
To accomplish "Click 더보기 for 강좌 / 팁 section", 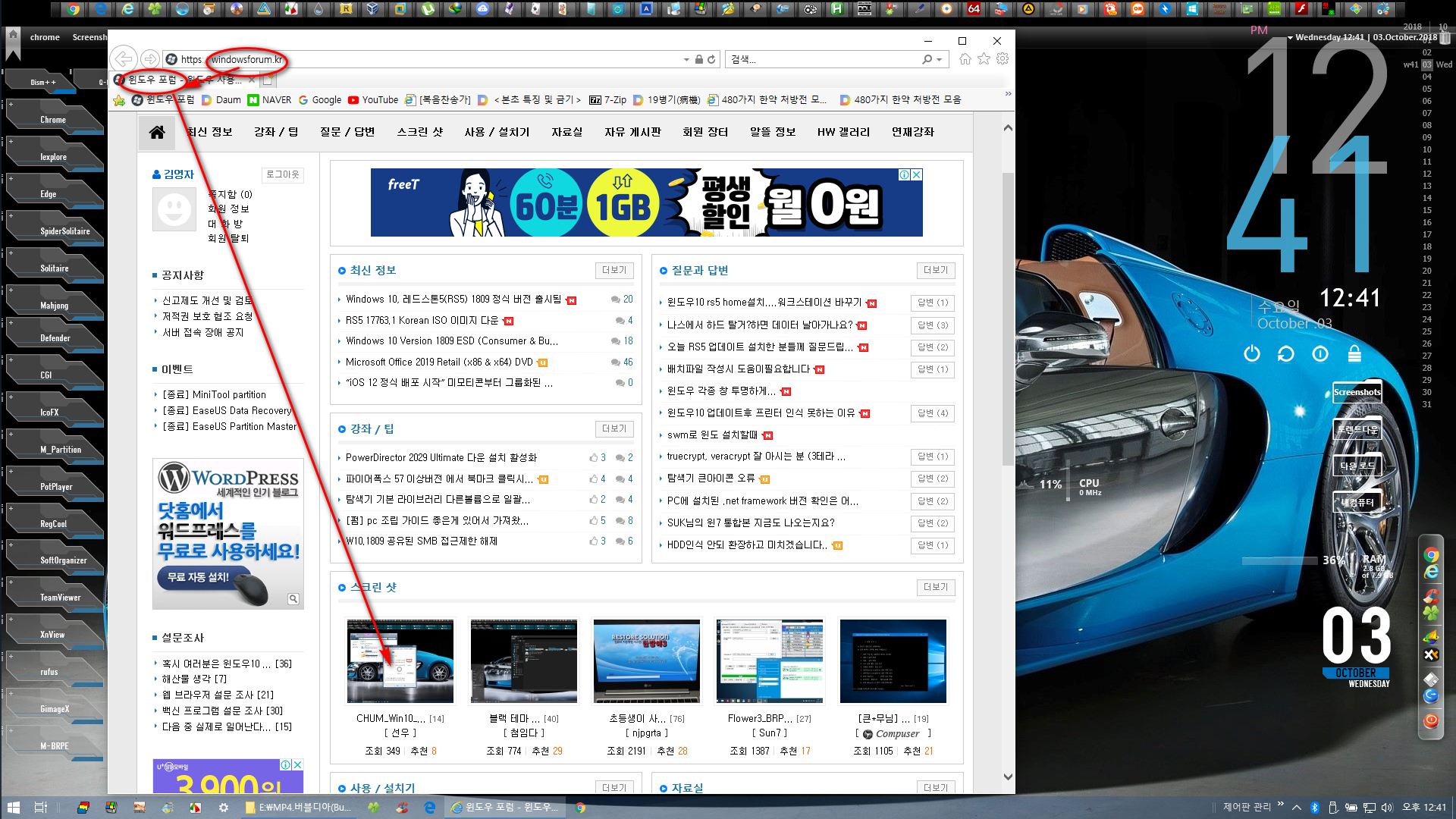I will coord(613,428).
